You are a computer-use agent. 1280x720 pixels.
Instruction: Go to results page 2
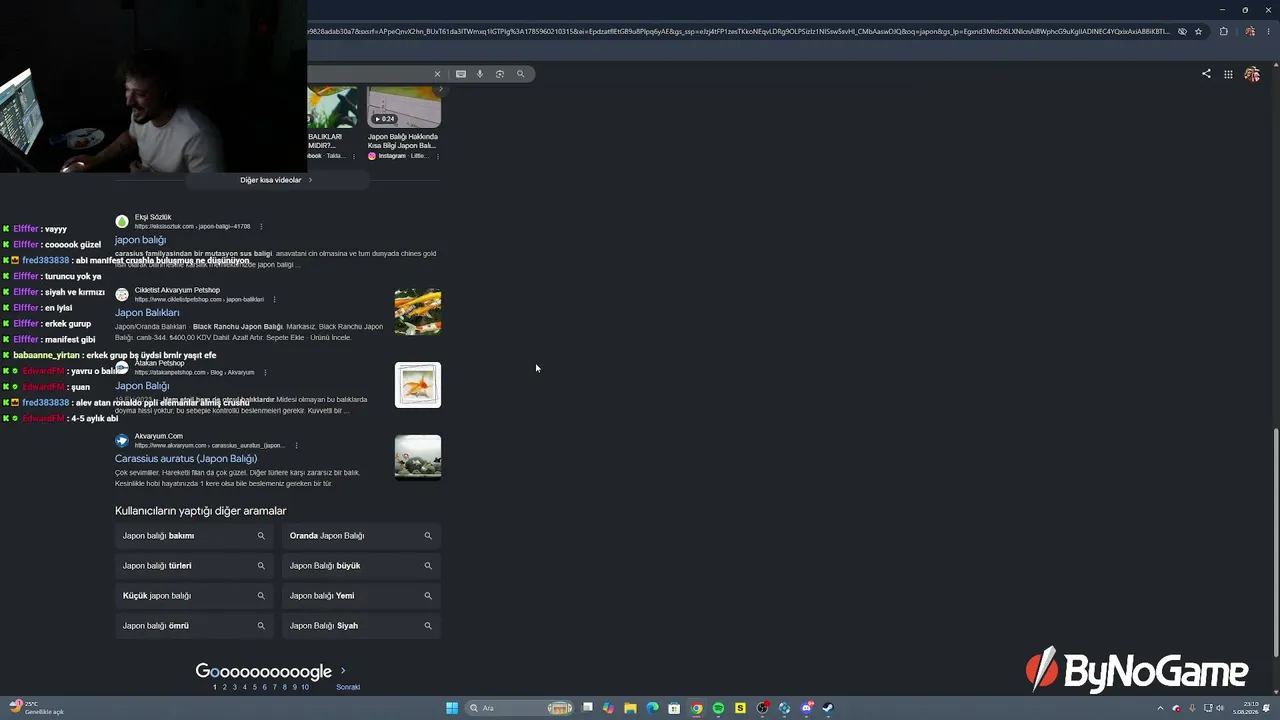tap(224, 688)
